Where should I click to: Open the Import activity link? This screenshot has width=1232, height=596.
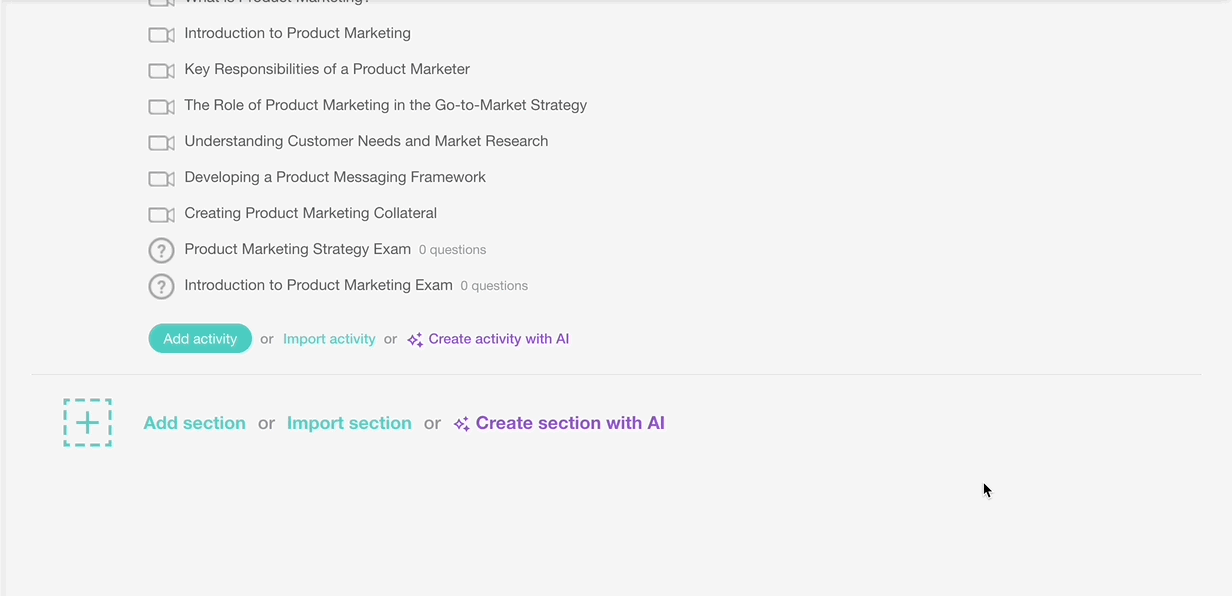pos(329,339)
